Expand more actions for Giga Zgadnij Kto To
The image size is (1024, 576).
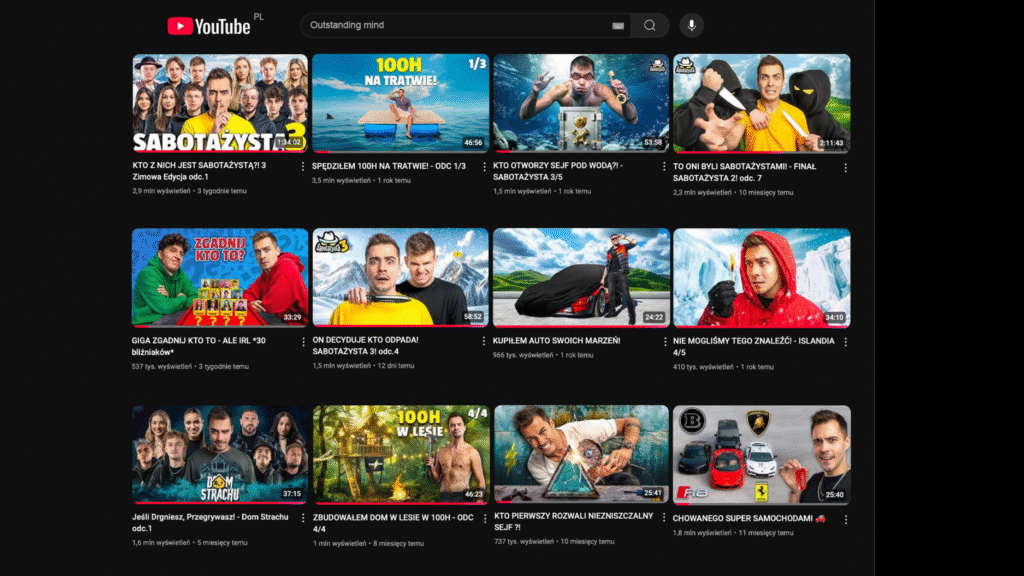pyautogui.click(x=303, y=342)
